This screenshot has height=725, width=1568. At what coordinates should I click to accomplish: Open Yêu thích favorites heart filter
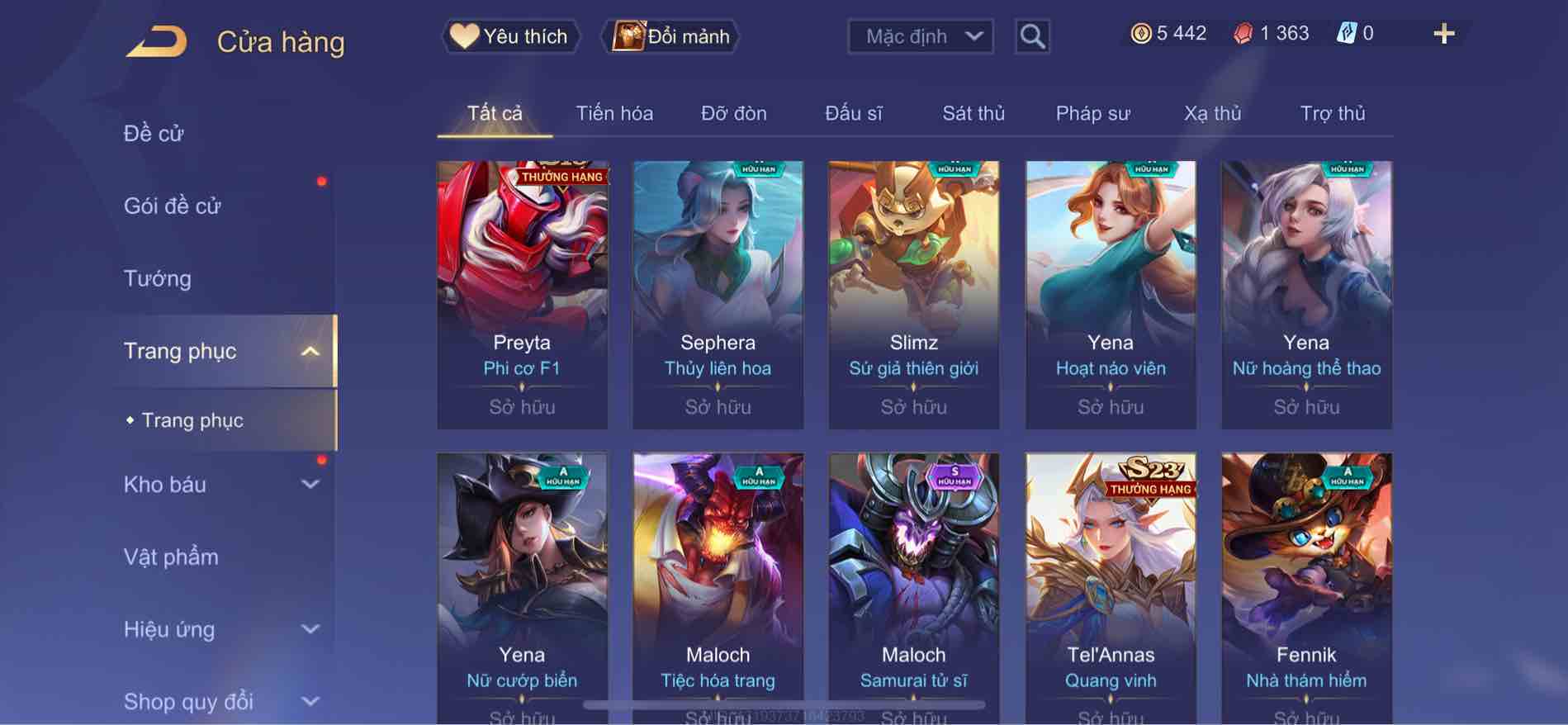510,36
